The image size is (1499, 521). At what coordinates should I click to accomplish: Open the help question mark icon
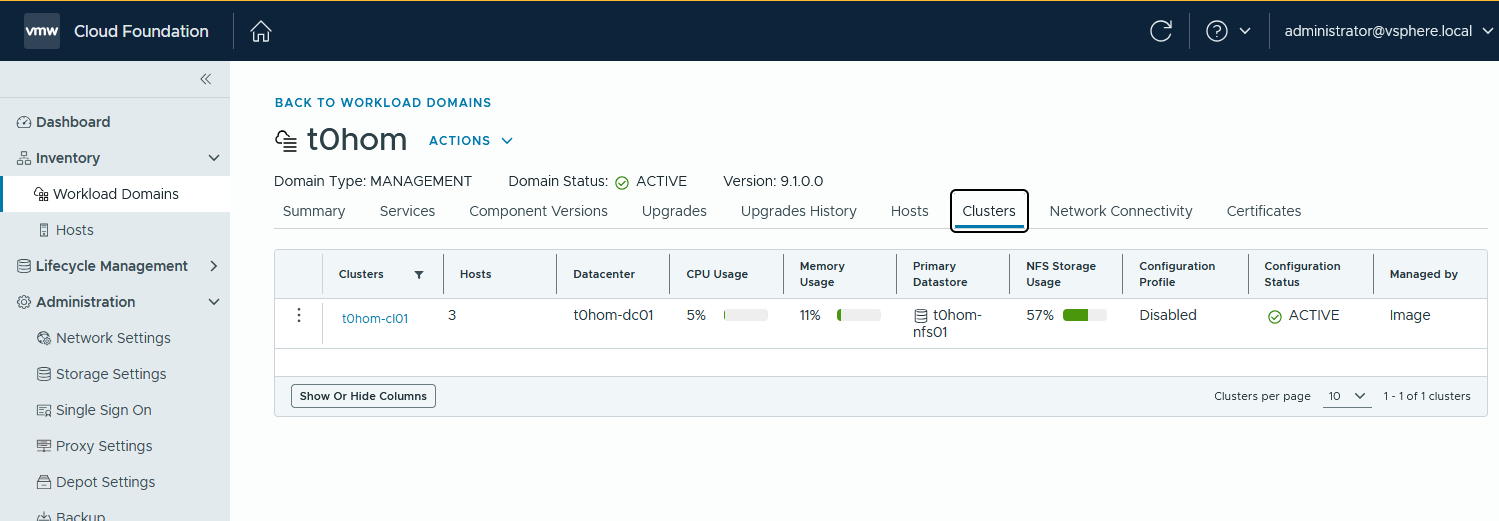click(x=1217, y=31)
